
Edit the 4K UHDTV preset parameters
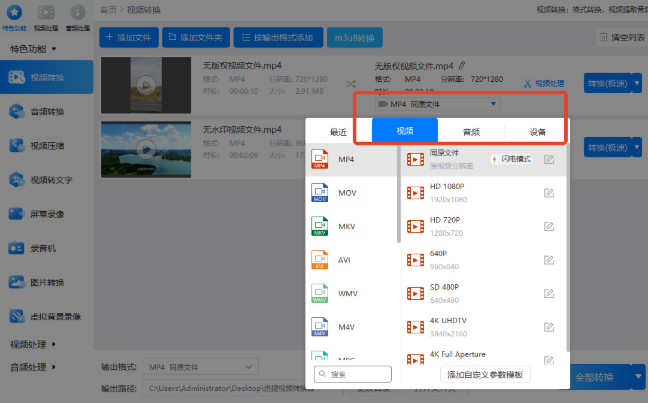pos(549,327)
